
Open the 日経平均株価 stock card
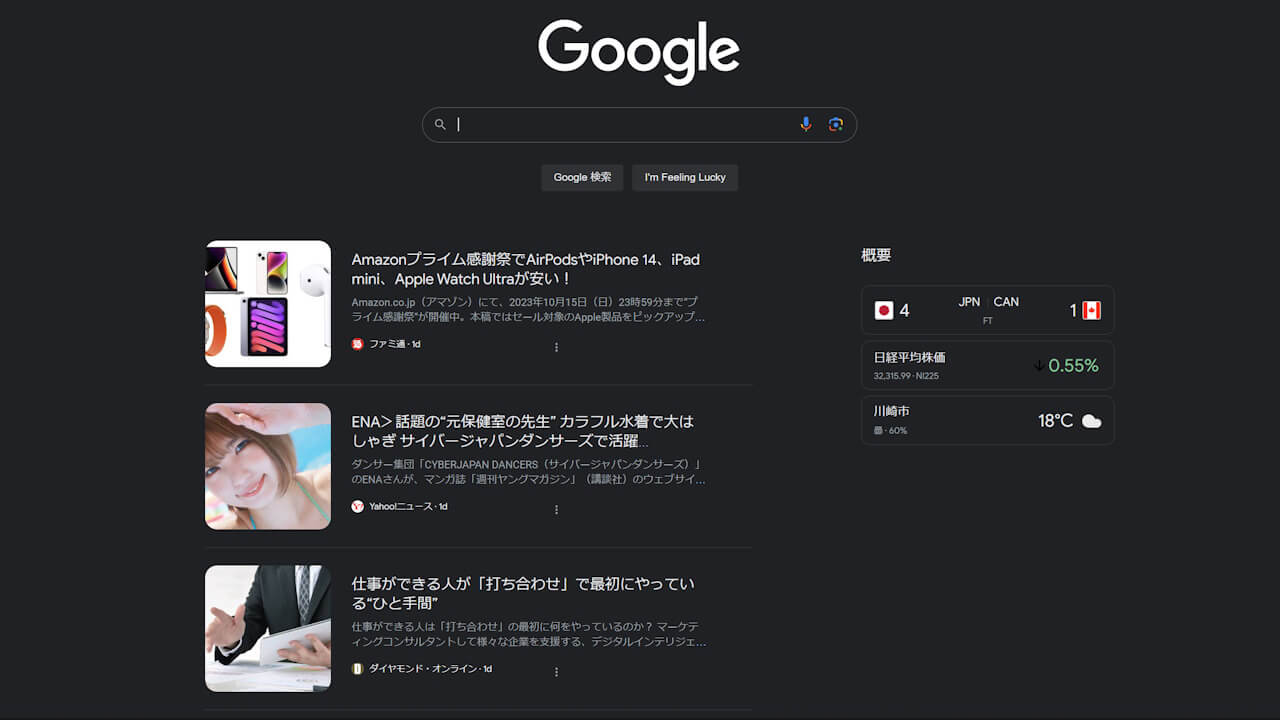[x=988, y=365]
